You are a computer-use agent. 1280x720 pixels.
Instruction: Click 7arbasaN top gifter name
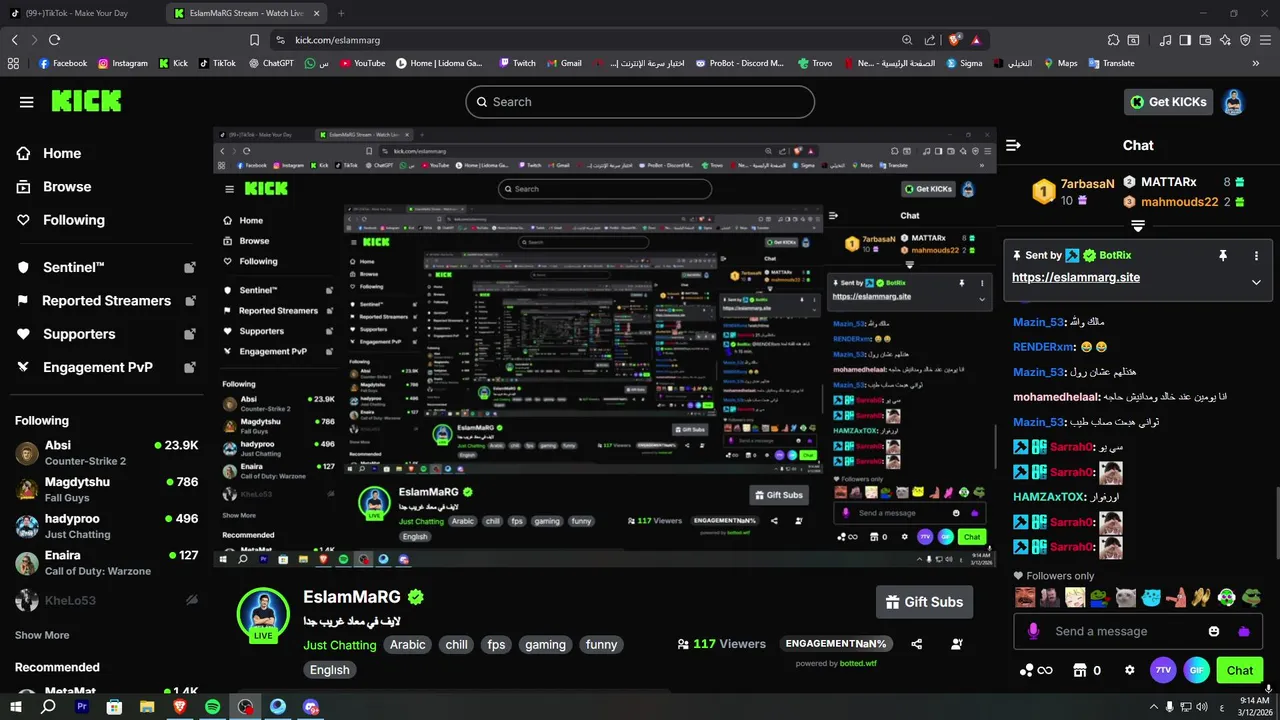(1087, 184)
